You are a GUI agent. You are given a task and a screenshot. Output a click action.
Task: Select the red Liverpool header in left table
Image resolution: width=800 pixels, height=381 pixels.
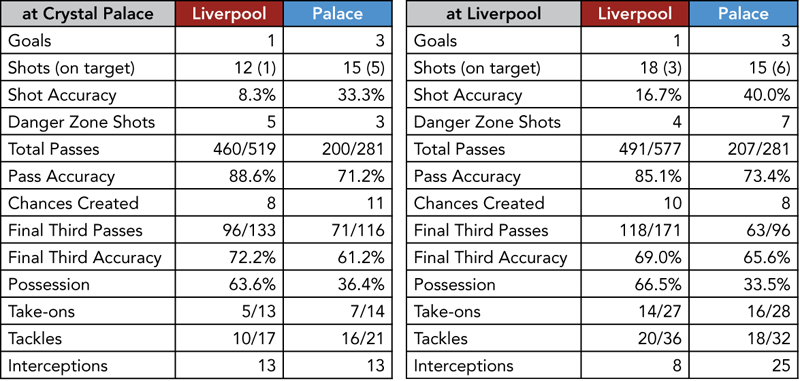point(229,14)
